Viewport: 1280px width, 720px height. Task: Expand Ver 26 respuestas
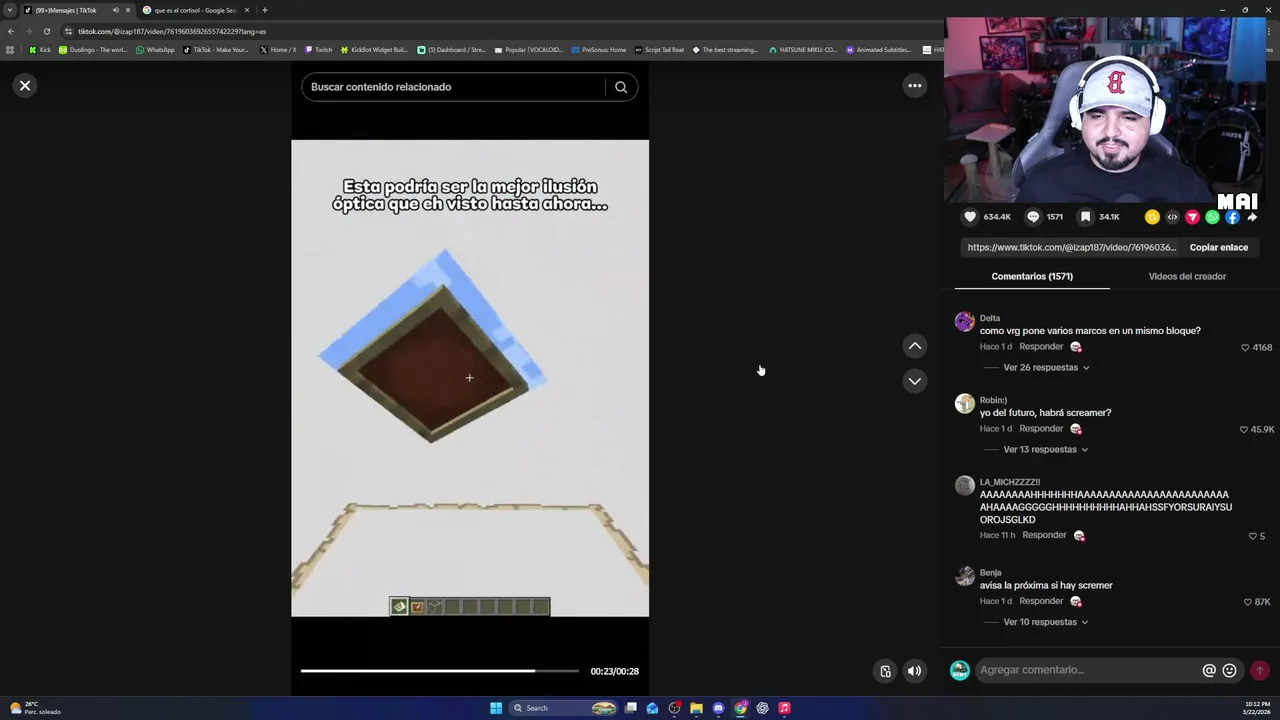[1046, 368]
